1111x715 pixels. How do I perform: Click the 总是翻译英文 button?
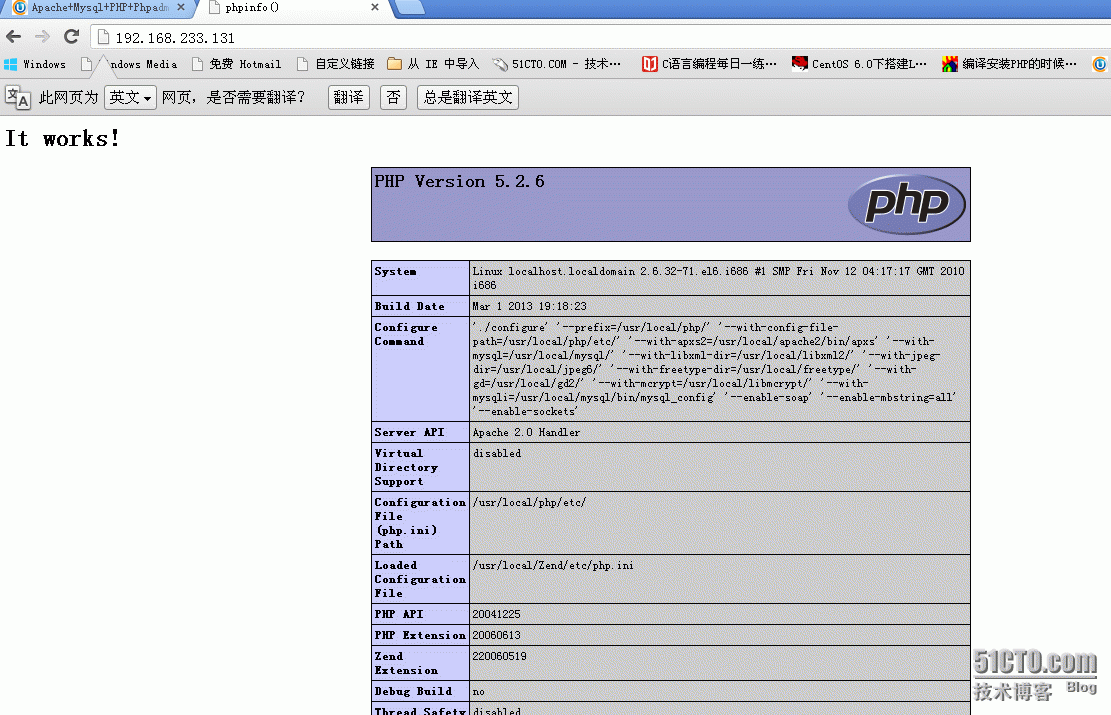tap(468, 98)
